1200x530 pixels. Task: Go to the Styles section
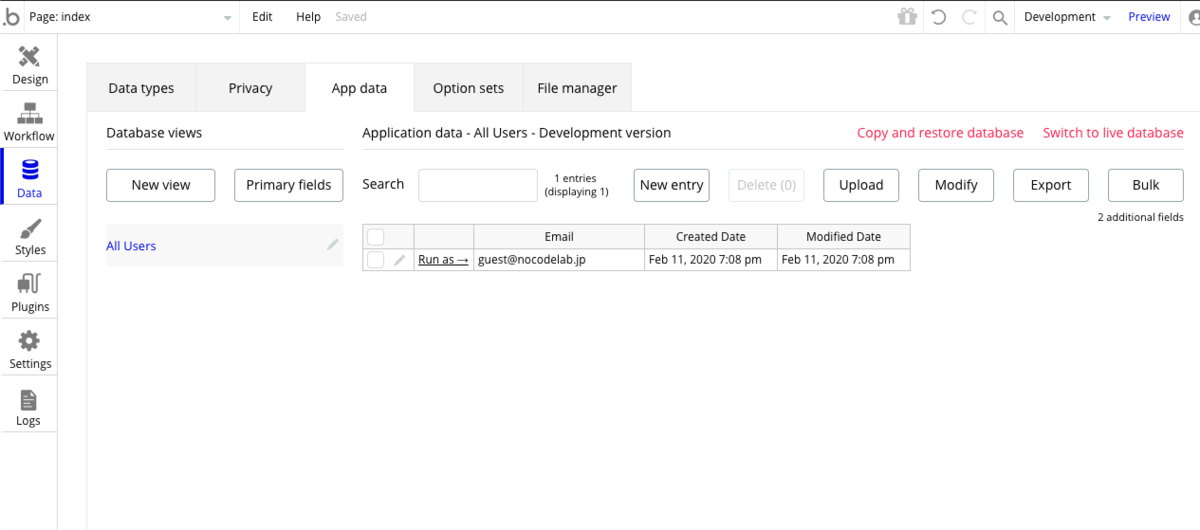(x=29, y=236)
